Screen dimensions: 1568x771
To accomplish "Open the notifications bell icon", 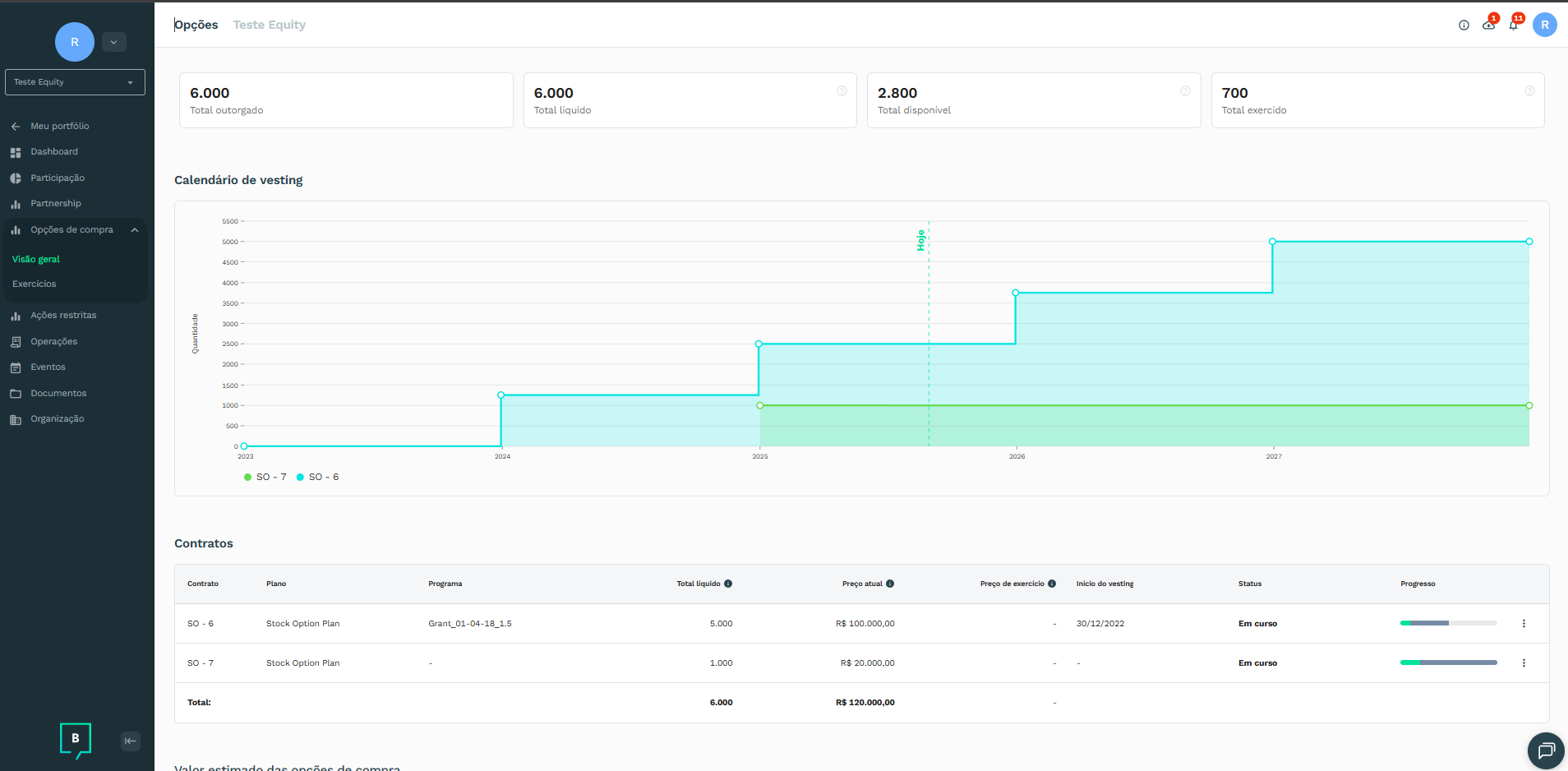I will 1513,25.
